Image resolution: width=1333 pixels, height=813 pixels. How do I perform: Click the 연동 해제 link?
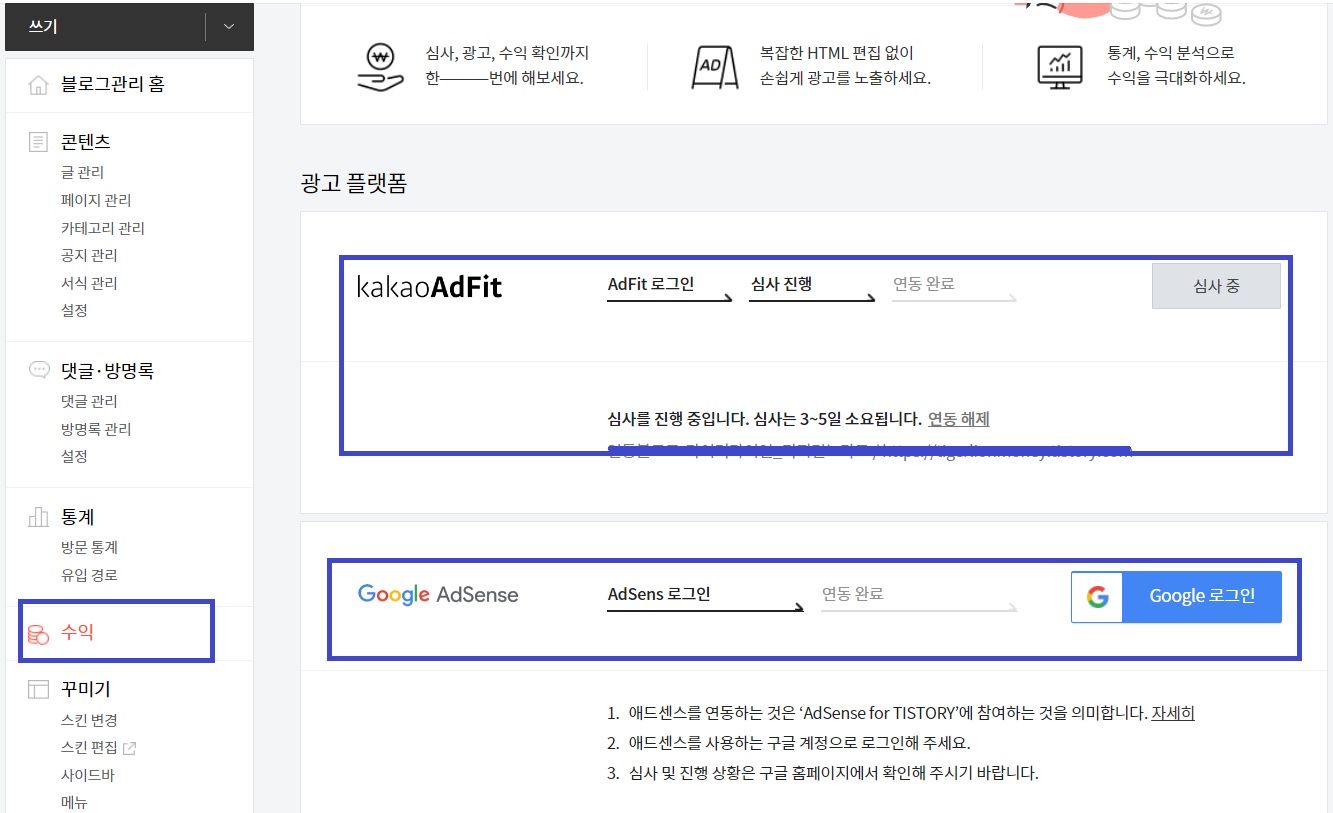958,419
